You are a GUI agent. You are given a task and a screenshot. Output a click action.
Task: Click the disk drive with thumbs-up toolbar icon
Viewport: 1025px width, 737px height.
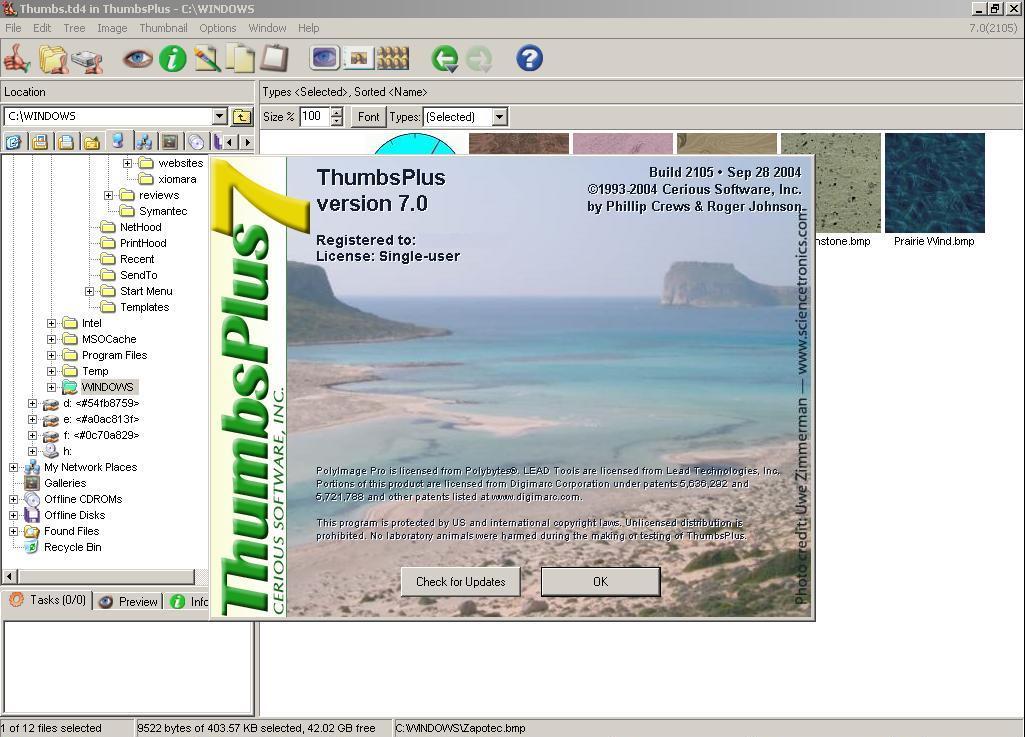(87, 60)
